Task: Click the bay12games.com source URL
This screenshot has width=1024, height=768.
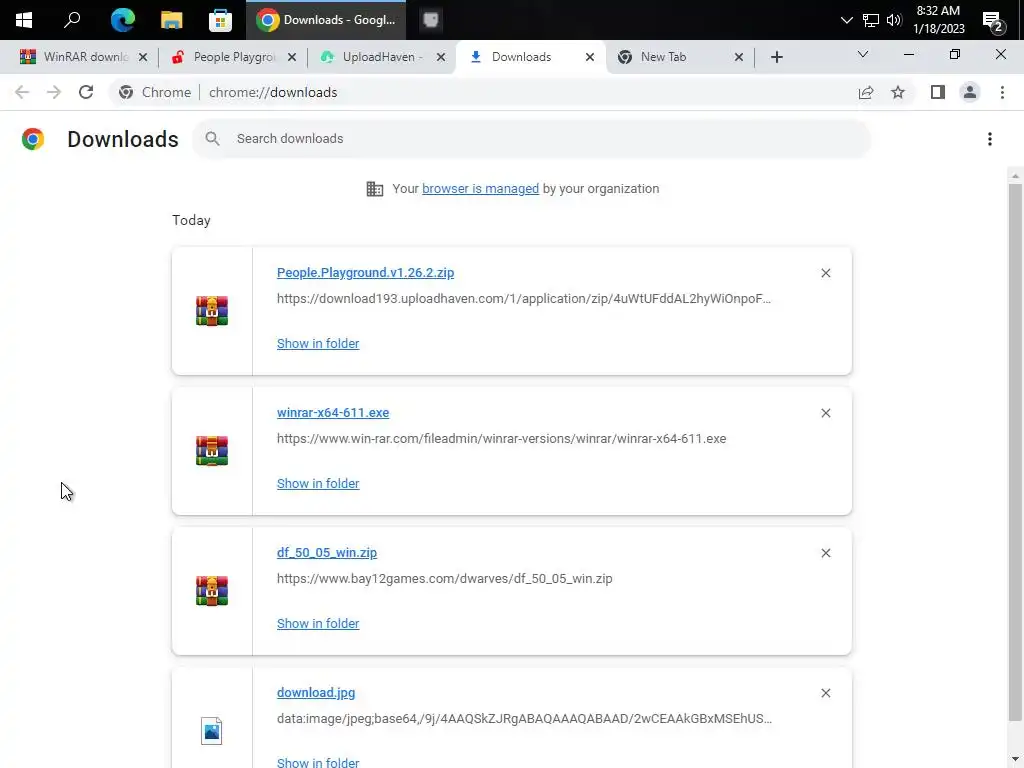Action: 444,579
